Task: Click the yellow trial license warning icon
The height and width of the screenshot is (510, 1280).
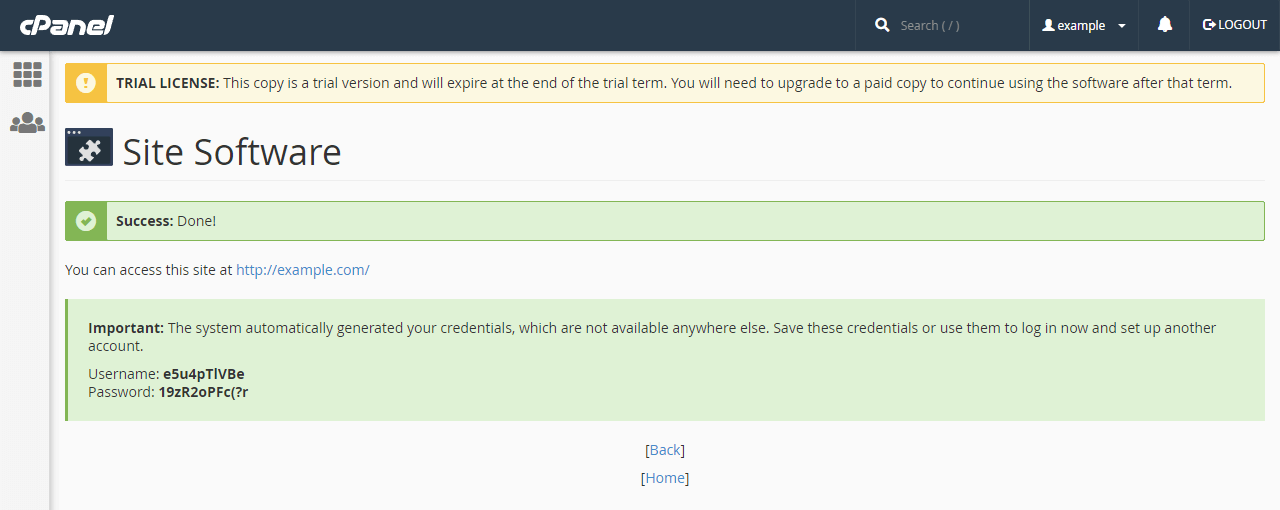Action: (86, 83)
